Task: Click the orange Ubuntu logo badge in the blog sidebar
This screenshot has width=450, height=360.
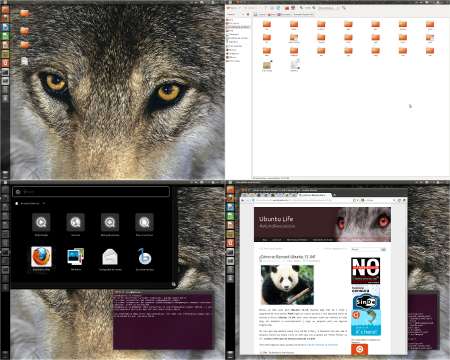Action: [360, 349]
